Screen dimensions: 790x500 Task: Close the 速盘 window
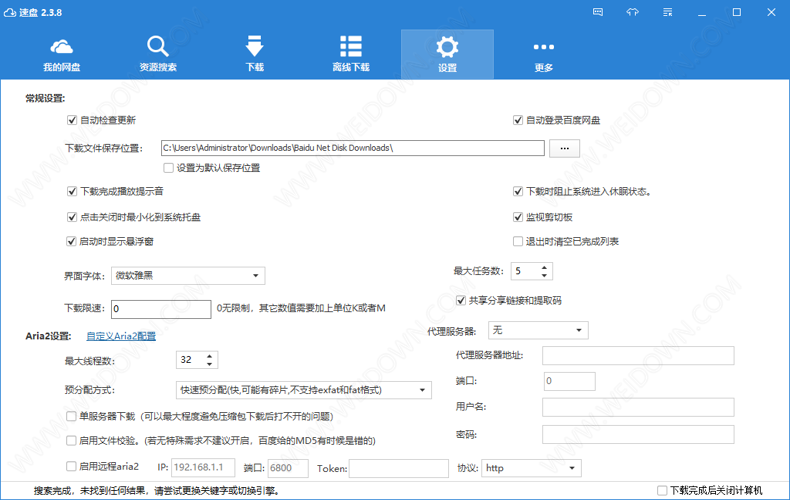click(771, 12)
